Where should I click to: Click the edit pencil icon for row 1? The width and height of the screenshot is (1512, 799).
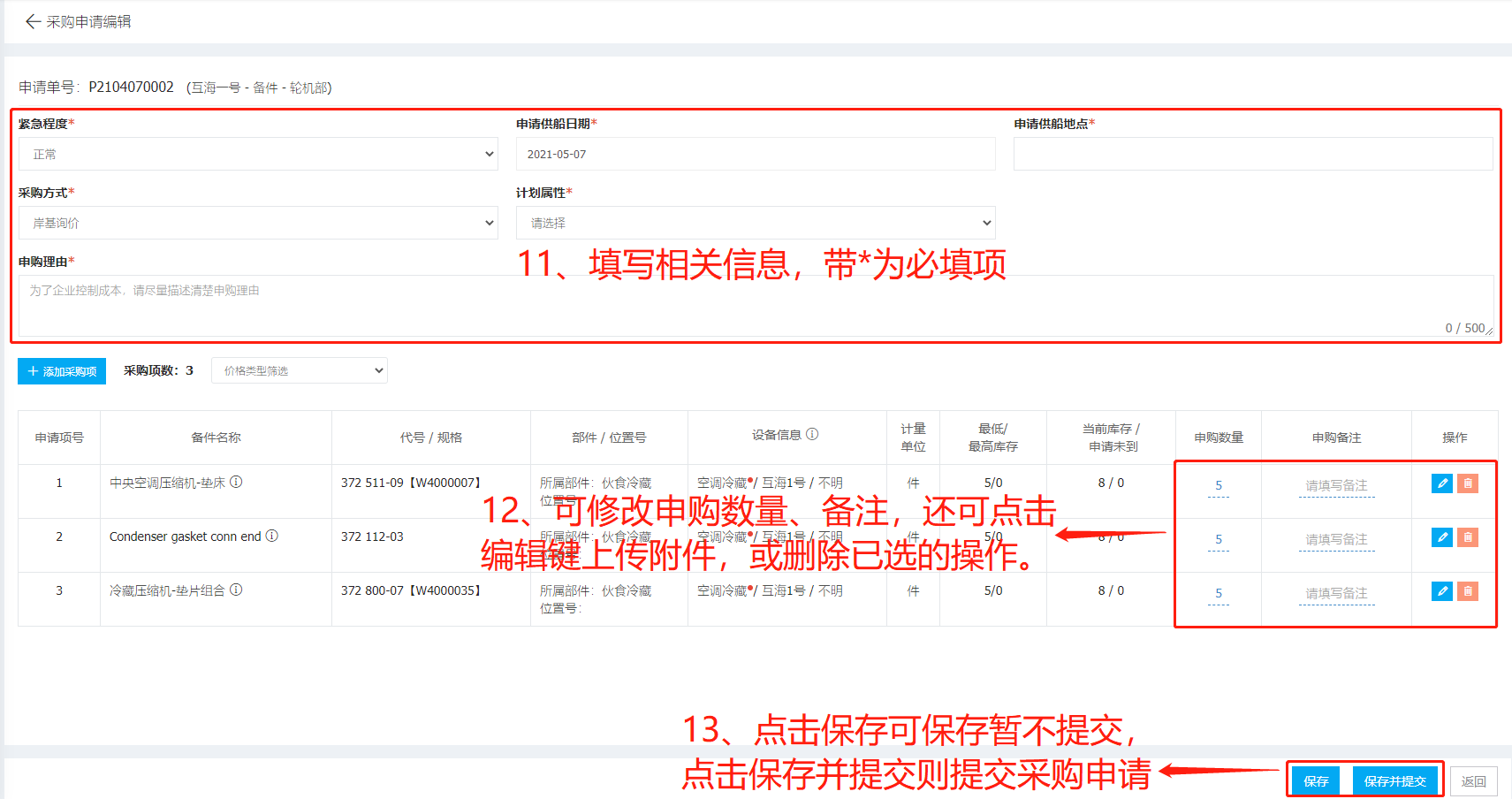coord(1441,483)
